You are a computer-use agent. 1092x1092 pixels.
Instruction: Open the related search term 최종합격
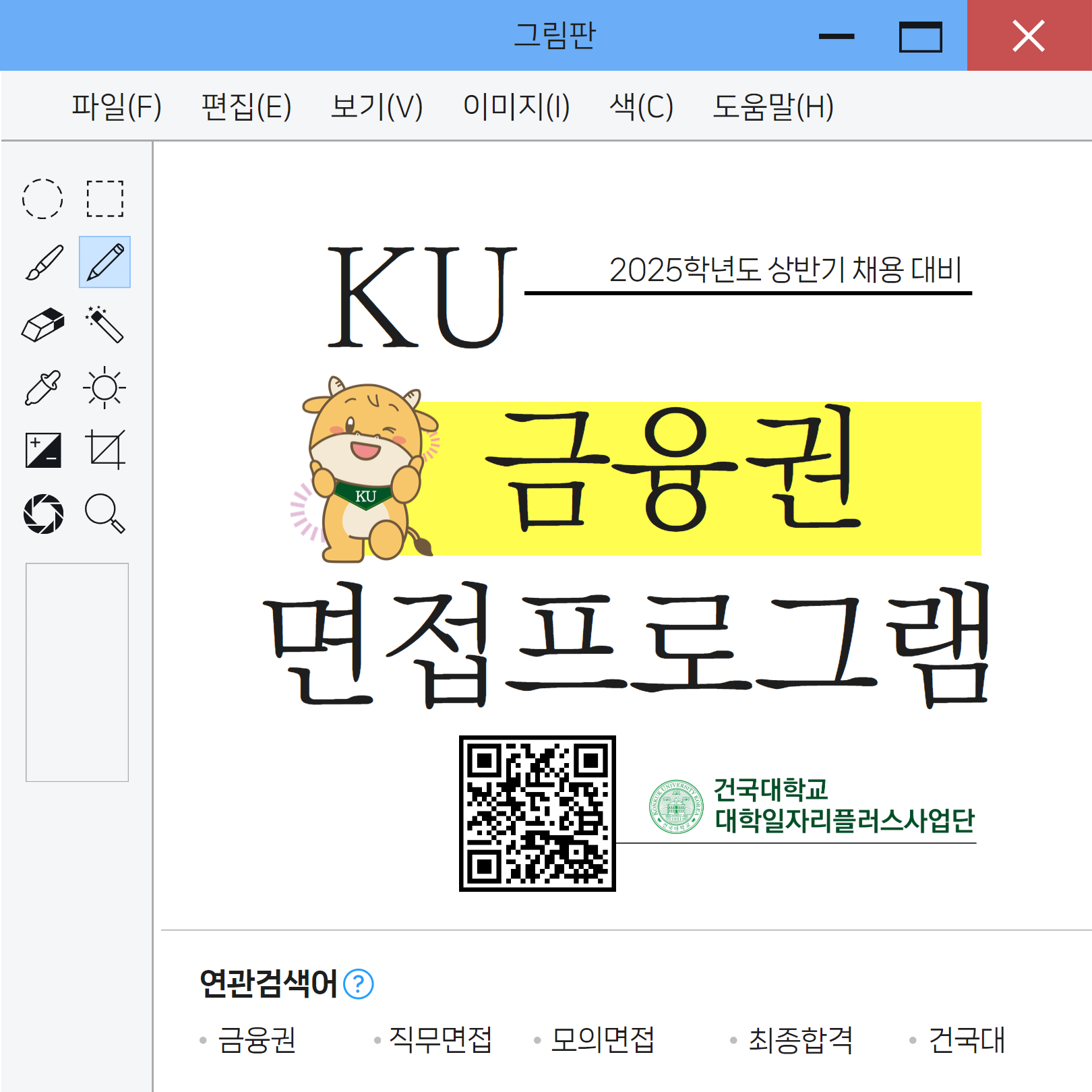[x=801, y=1040]
